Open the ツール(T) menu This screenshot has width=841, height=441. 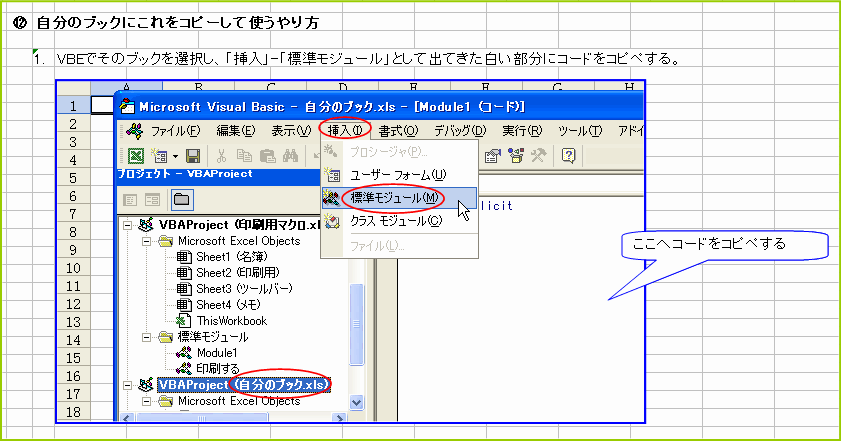(580, 130)
